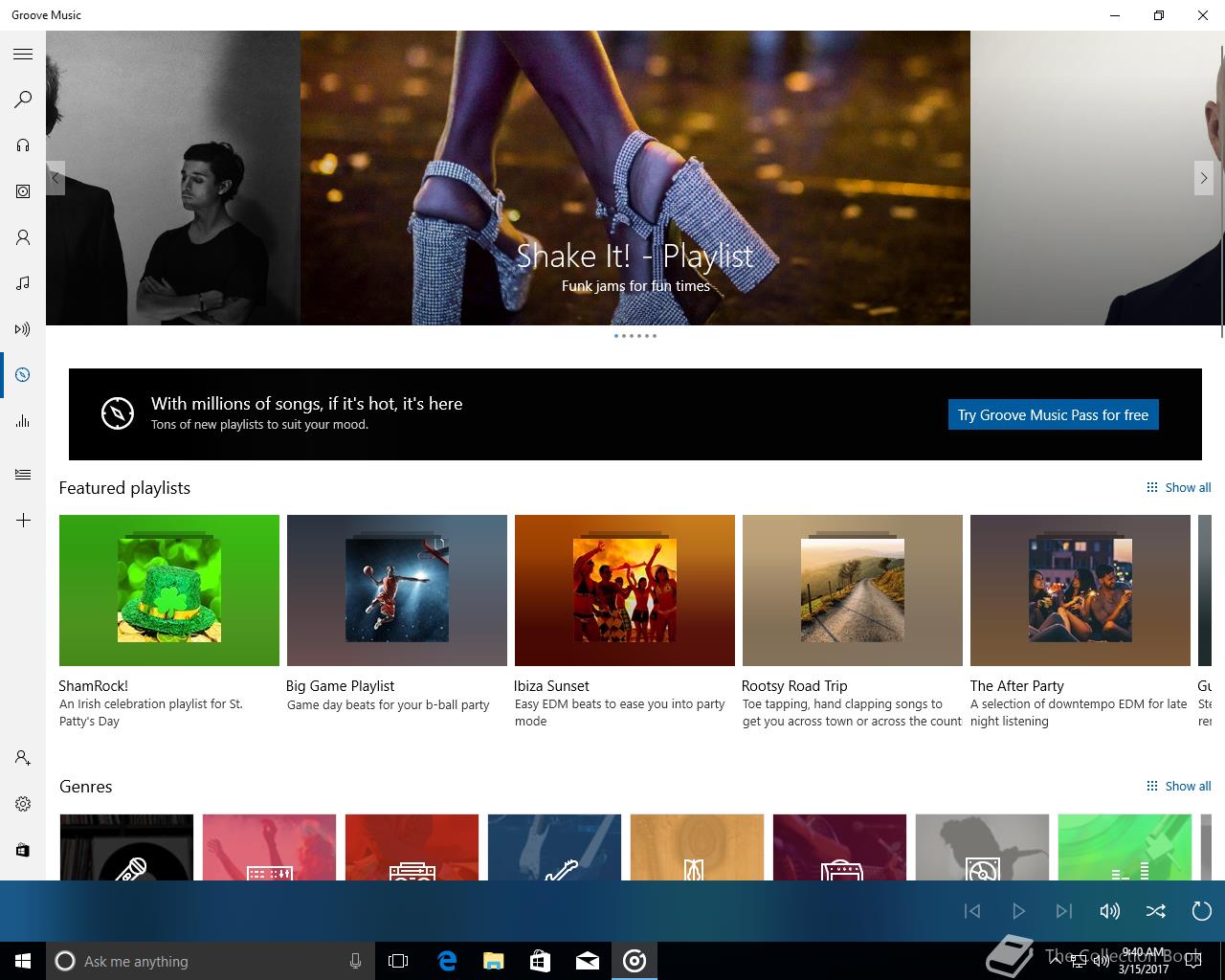The image size is (1225, 980).
Task: Open the turntable genre tile
Action: 982,847
